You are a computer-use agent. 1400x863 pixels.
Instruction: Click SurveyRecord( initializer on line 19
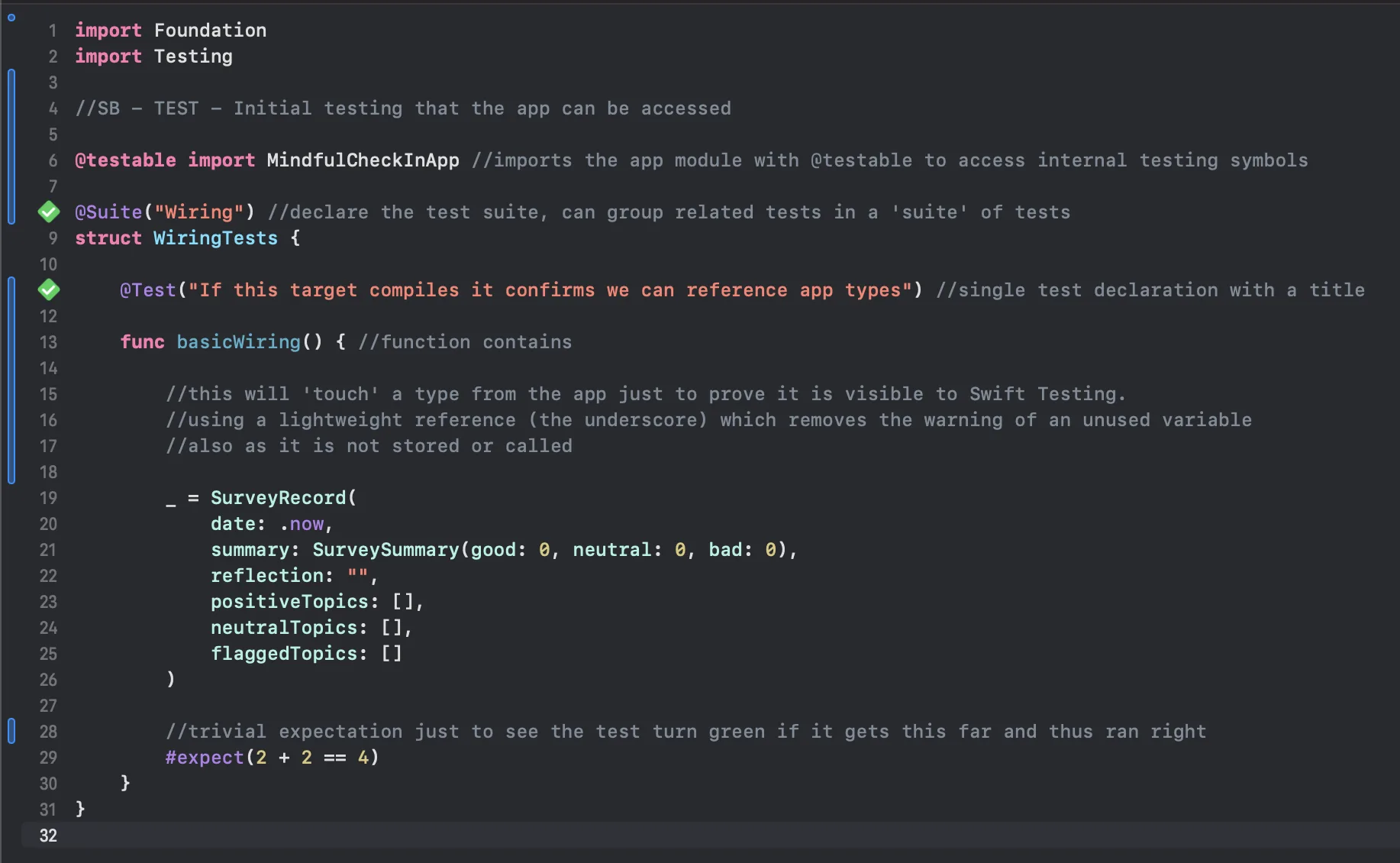tap(284, 498)
